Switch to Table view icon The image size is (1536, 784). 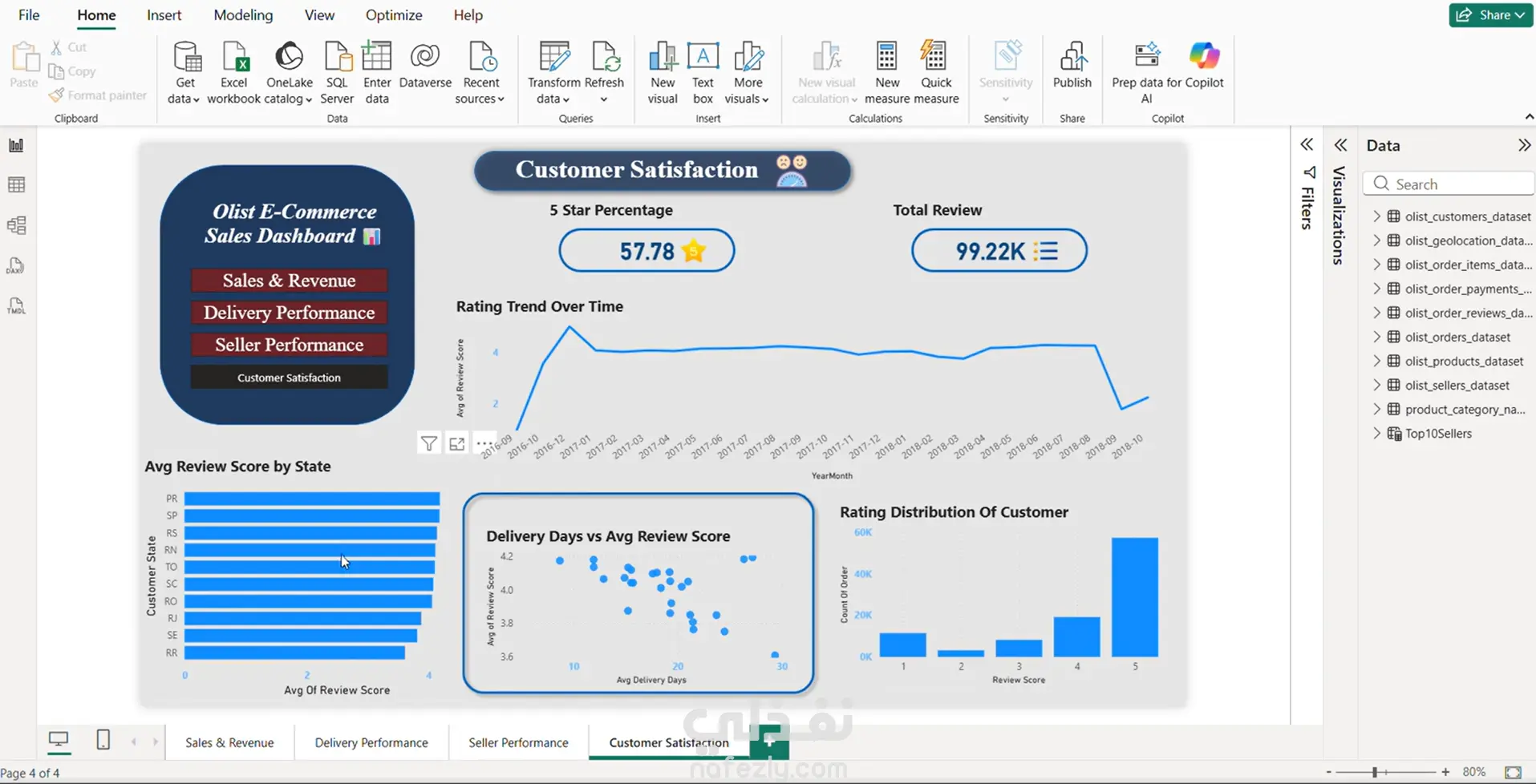(16, 185)
